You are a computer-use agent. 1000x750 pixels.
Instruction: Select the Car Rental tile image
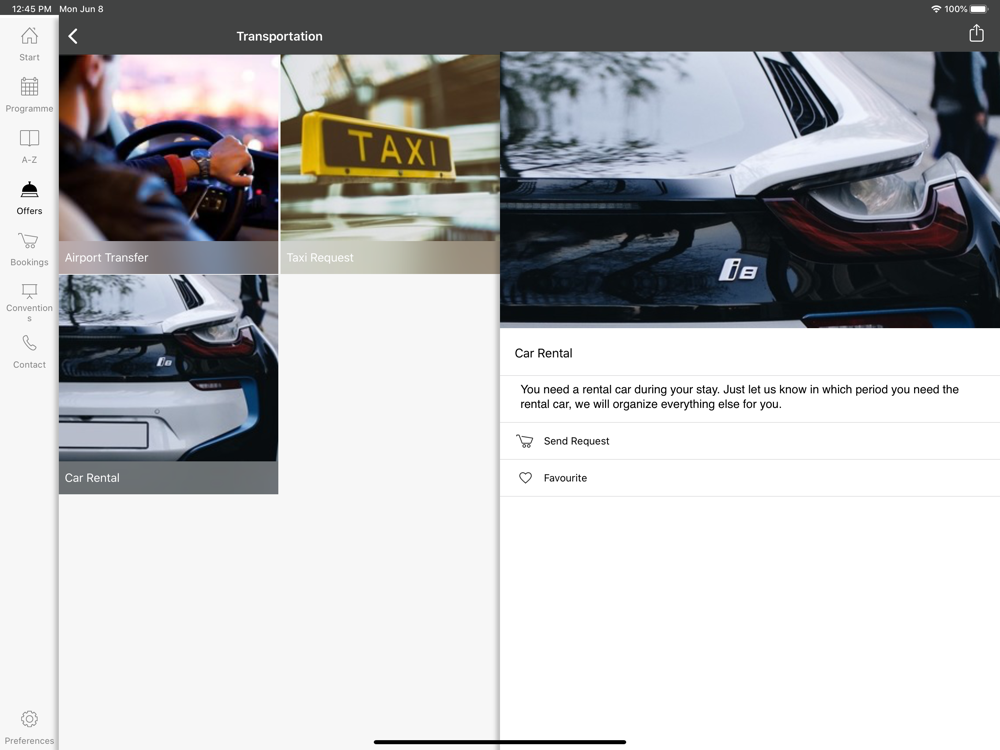(x=168, y=368)
